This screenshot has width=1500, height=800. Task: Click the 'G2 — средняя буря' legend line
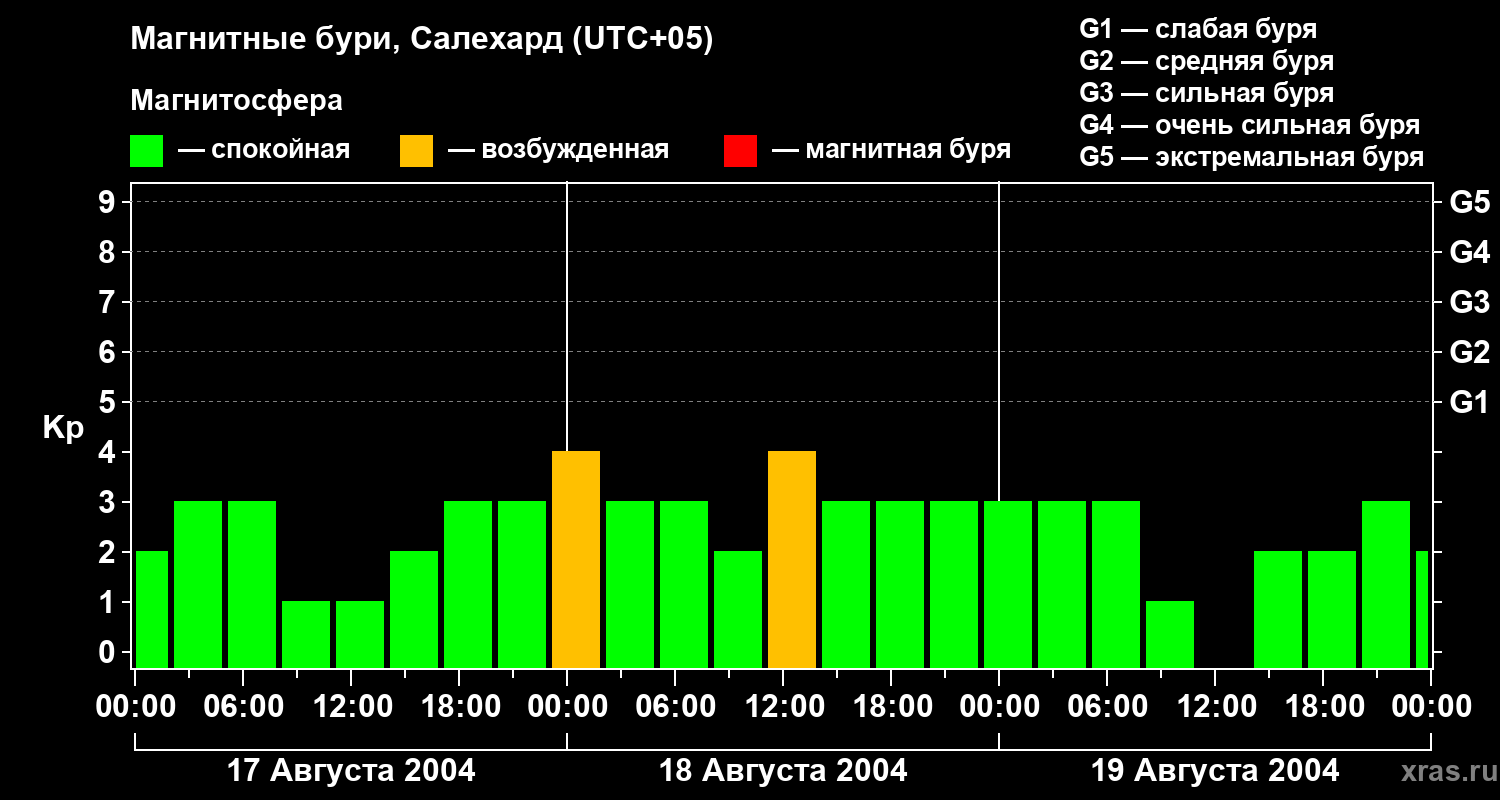click(x=1206, y=61)
